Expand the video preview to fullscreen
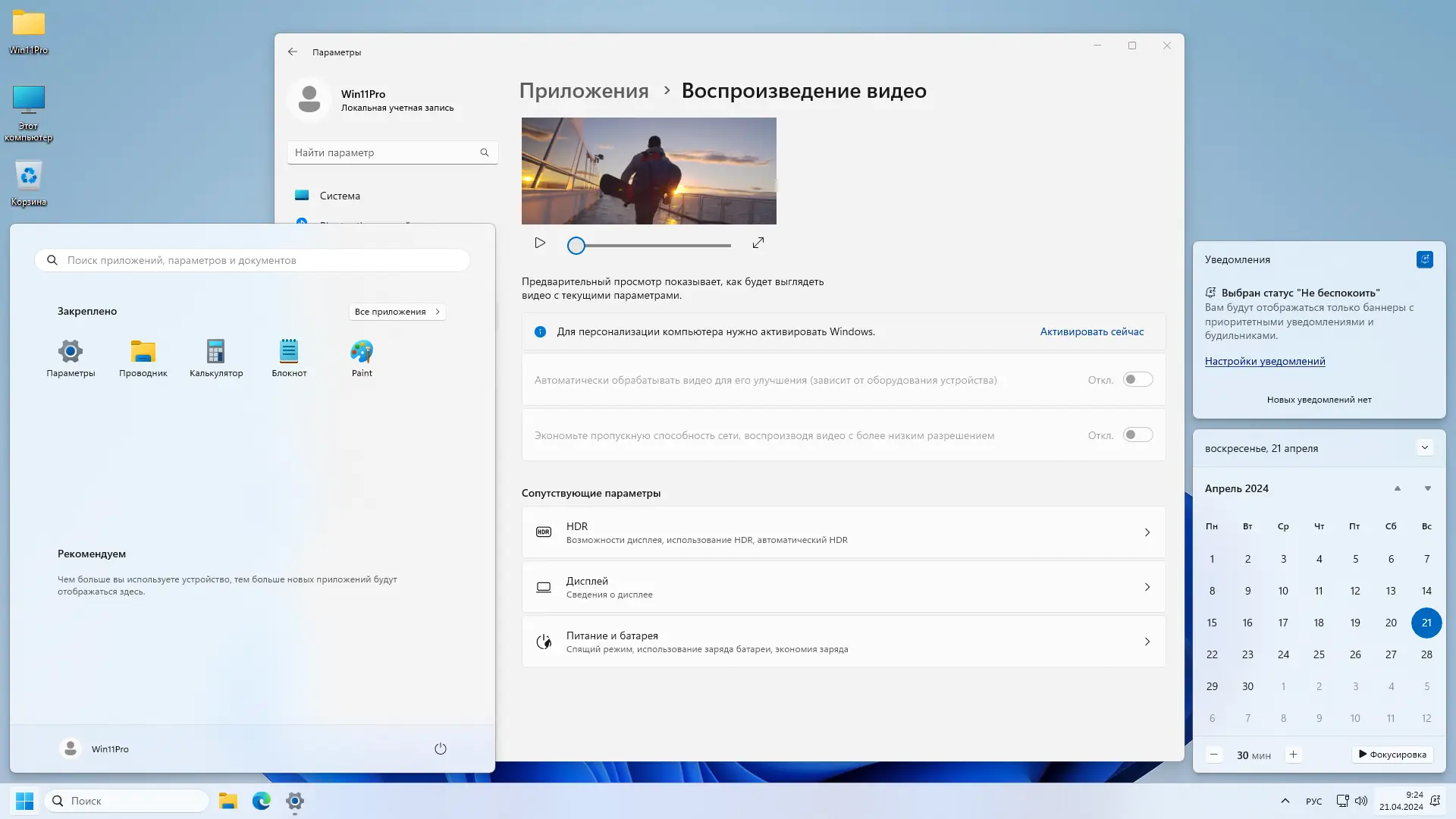Image resolution: width=1456 pixels, height=819 pixels. 758,243
